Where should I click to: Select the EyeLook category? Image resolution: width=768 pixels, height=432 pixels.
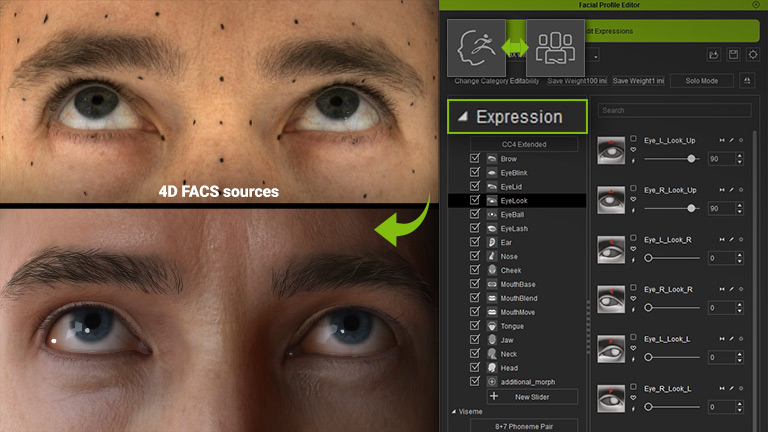pyautogui.click(x=514, y=201)
